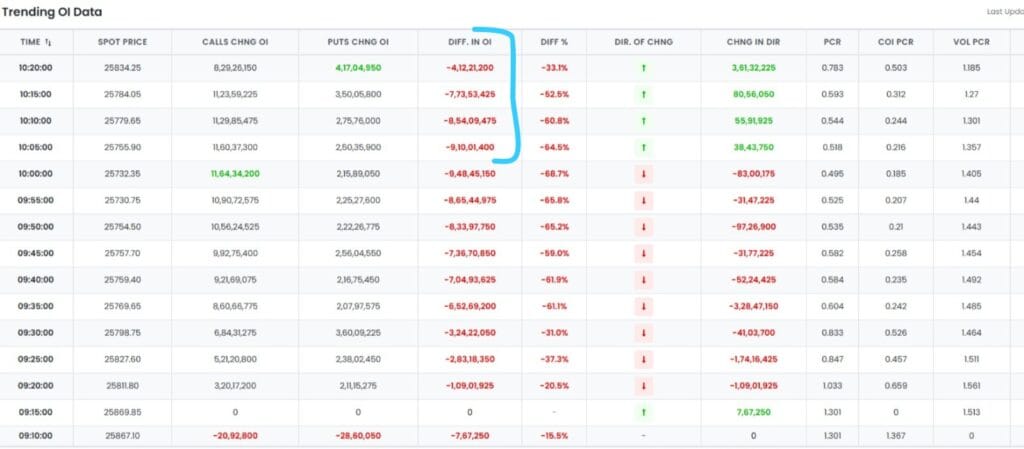Click the red down arrow in 09:30:00 row
Screen dimensions: 1024x449
click(644, 332)
